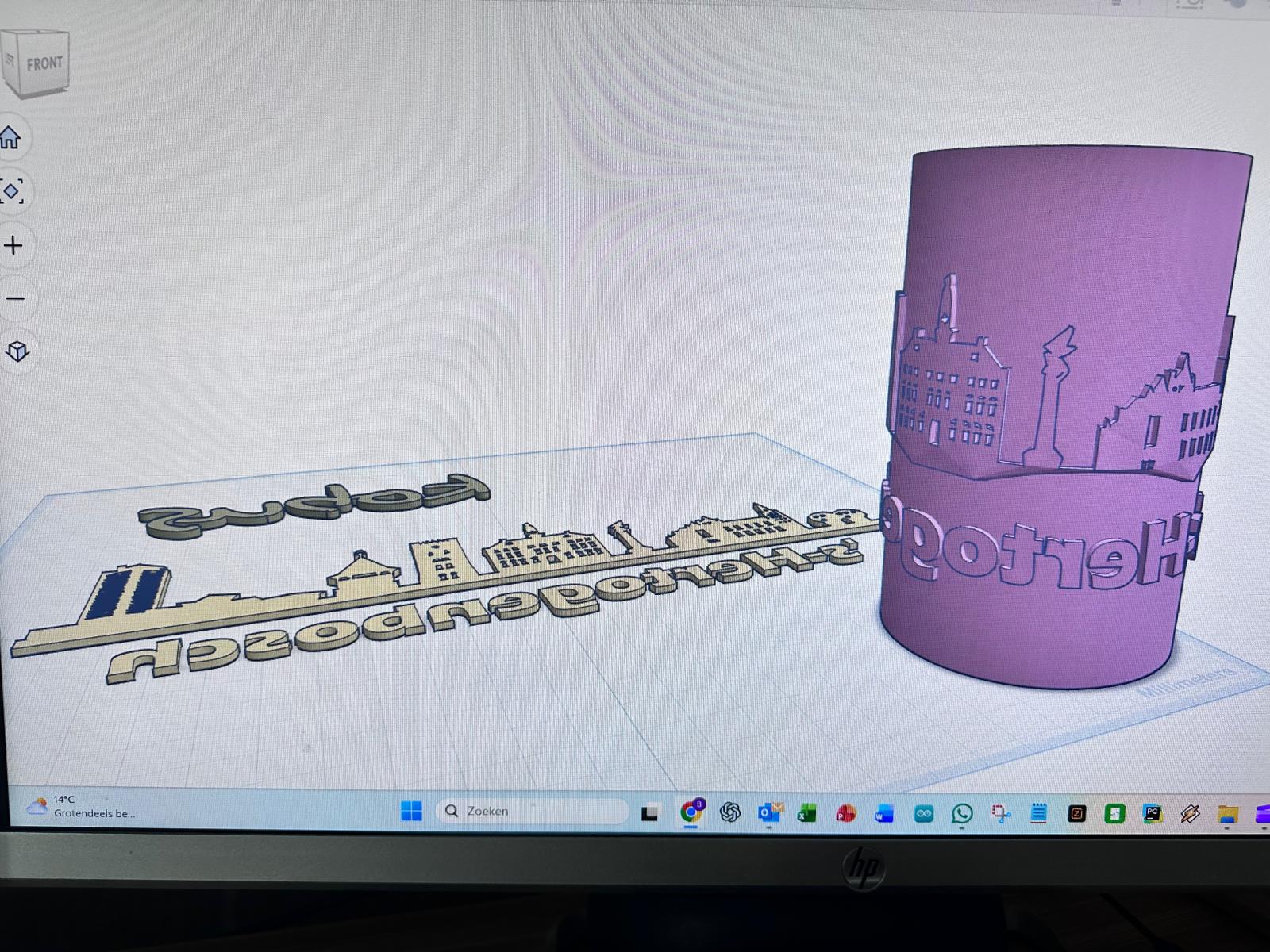Click the Home view button
The image size is (1270, 952).
10,138
